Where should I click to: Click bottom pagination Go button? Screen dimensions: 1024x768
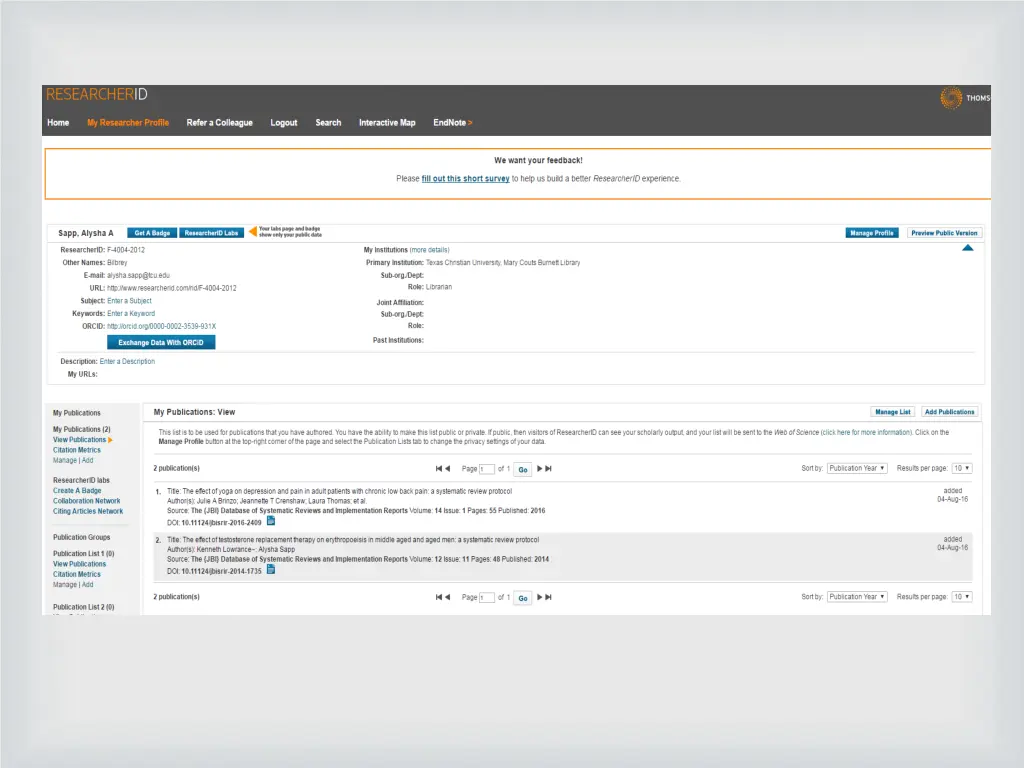[522, 598]
